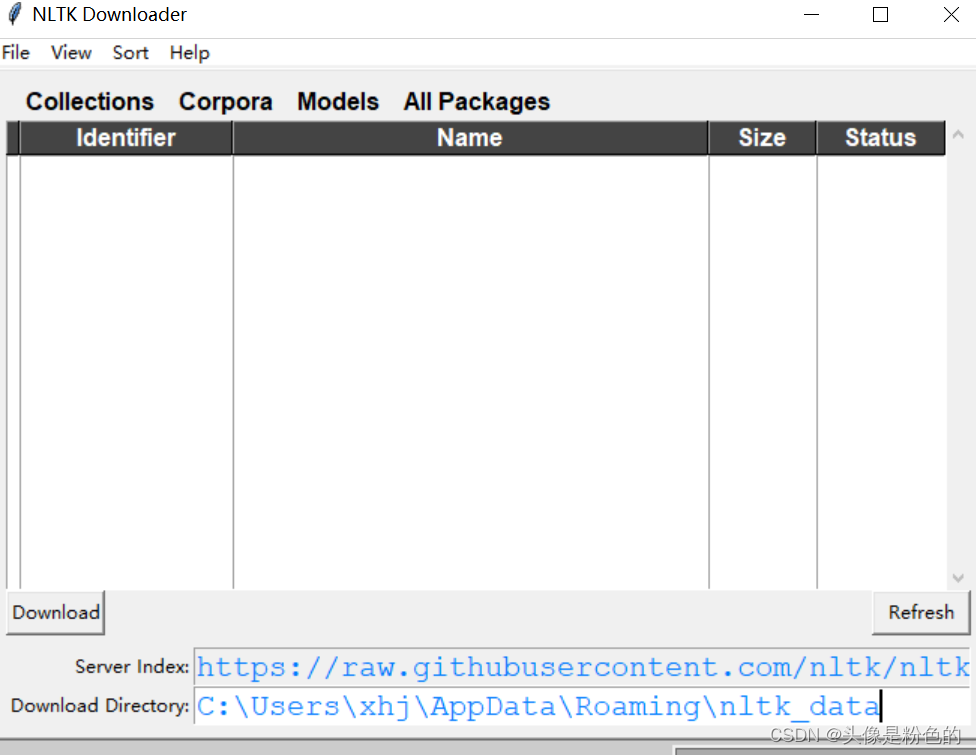Open the Sort menu
This screenshot has width=976, height=755.
tap(130, 52)
